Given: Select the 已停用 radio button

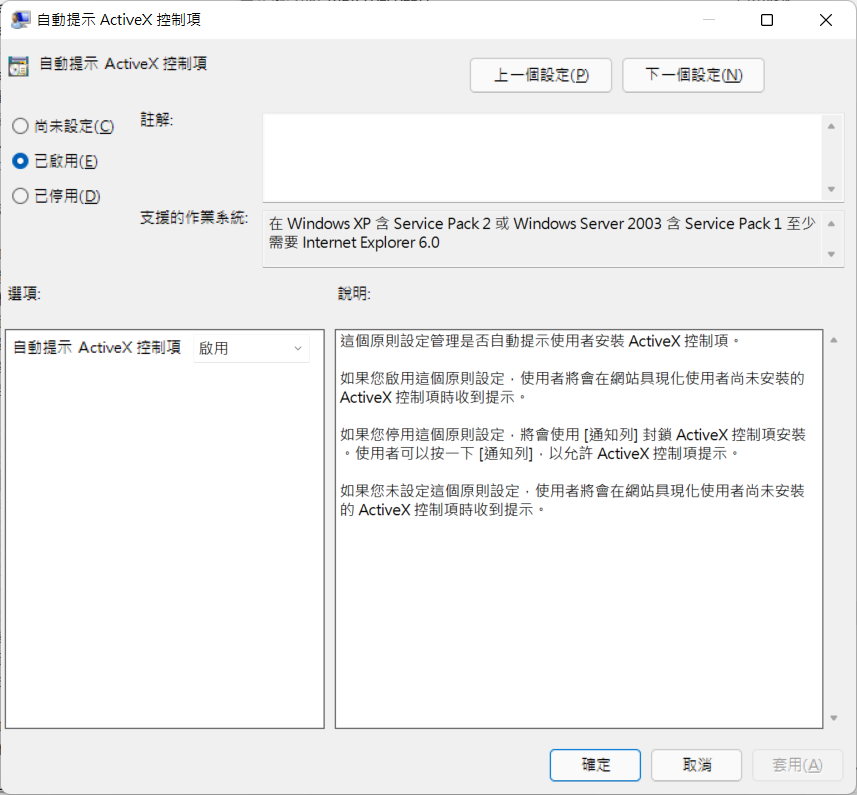Looking at the screenshot, I should pos(20,196).
